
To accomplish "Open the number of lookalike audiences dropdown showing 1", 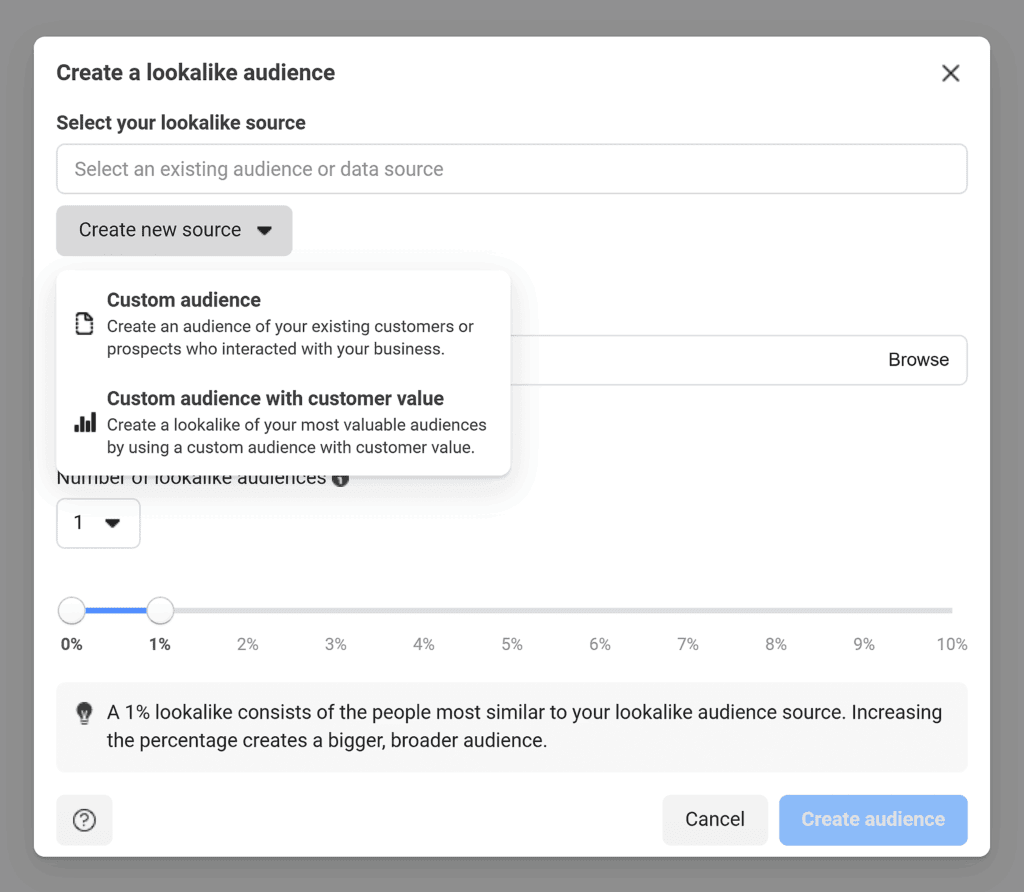I will (x=98, y=523).
